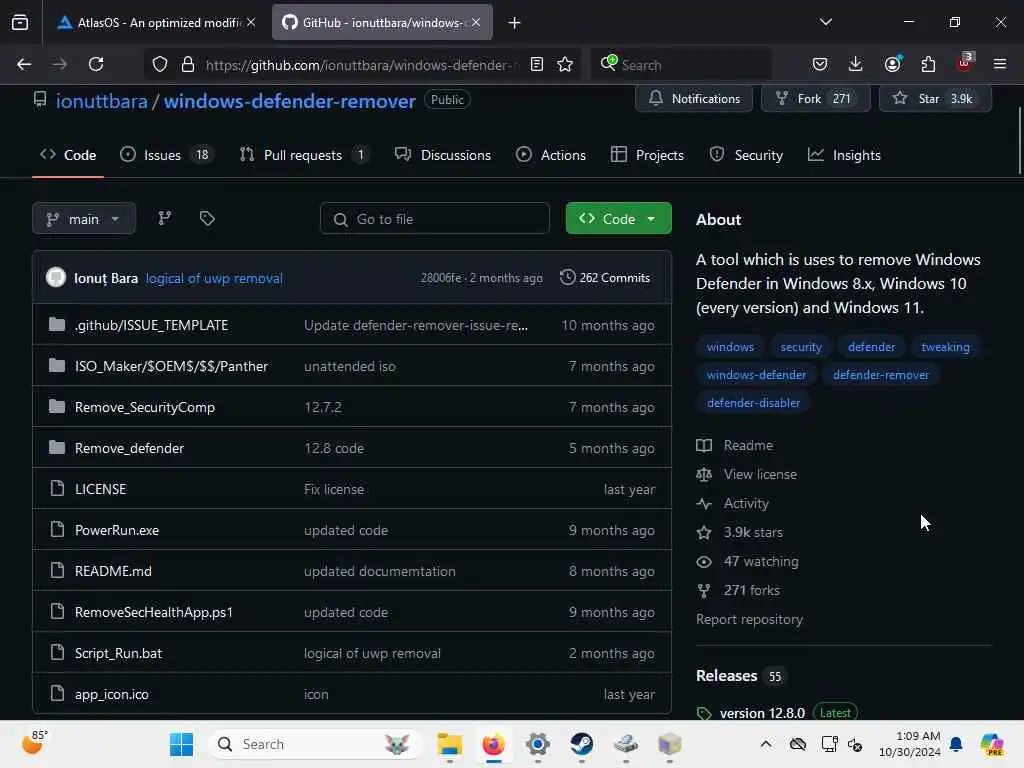
Task: Open the windows-defender-remover repo name link
Action: (x=289, y=101)
